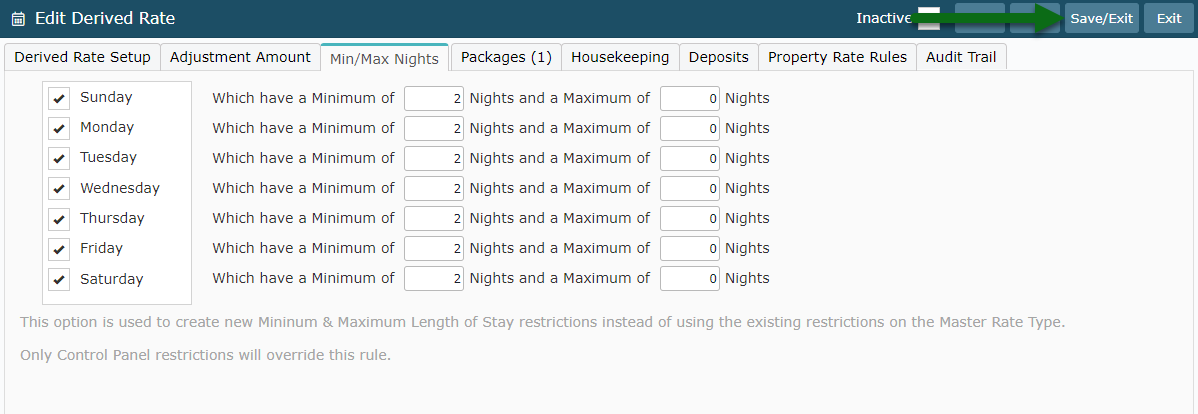Open the Derived Rate Setup tab

click(x=83, y=57)
